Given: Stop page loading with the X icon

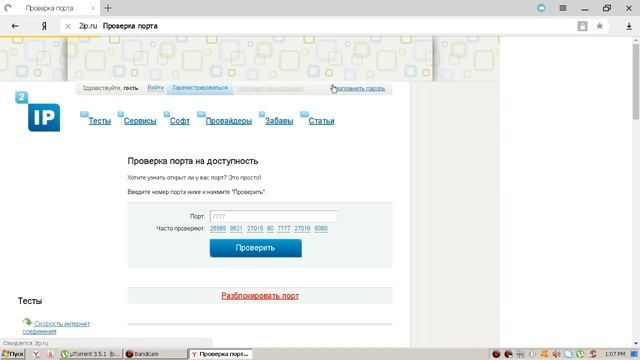Looking at the screenshot, I should coord(68,26).
